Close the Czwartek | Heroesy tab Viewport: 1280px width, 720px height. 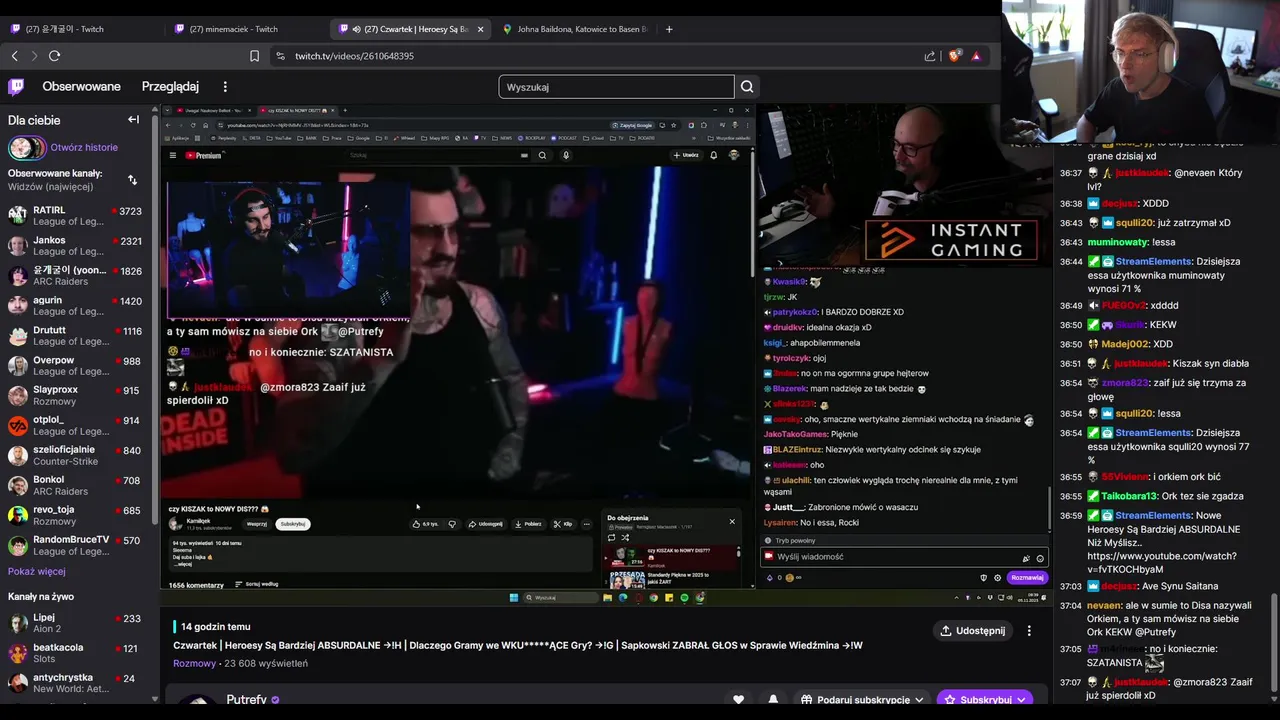pos(480,29)
